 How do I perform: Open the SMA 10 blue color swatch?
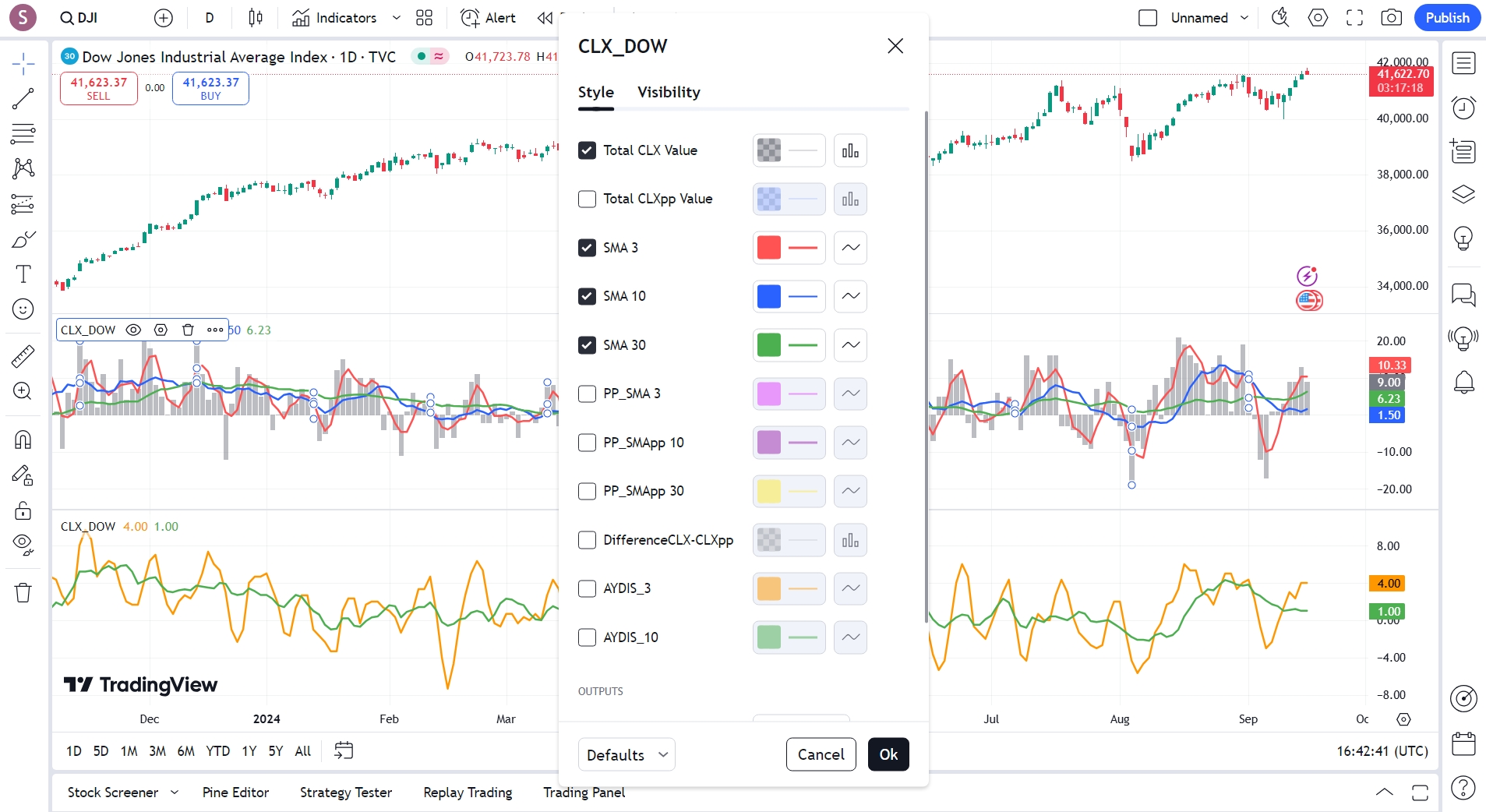click(x=769, y=296)
